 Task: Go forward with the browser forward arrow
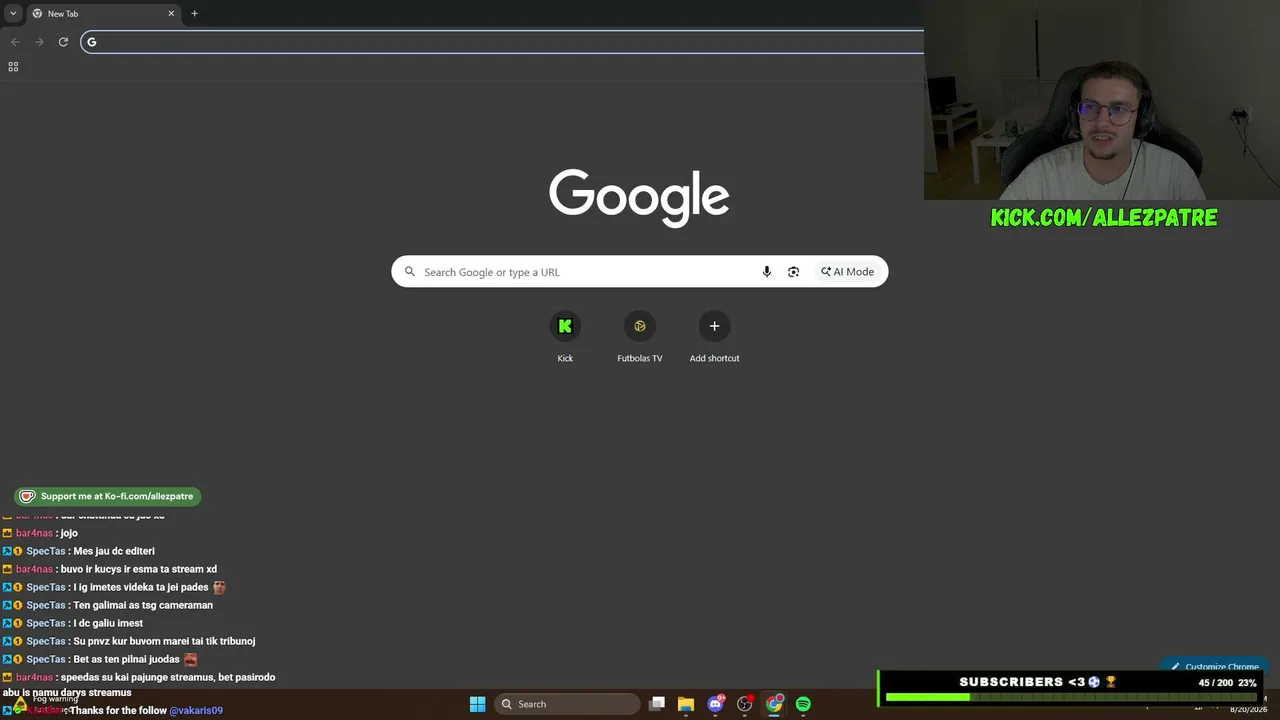[x=39, y=41]
